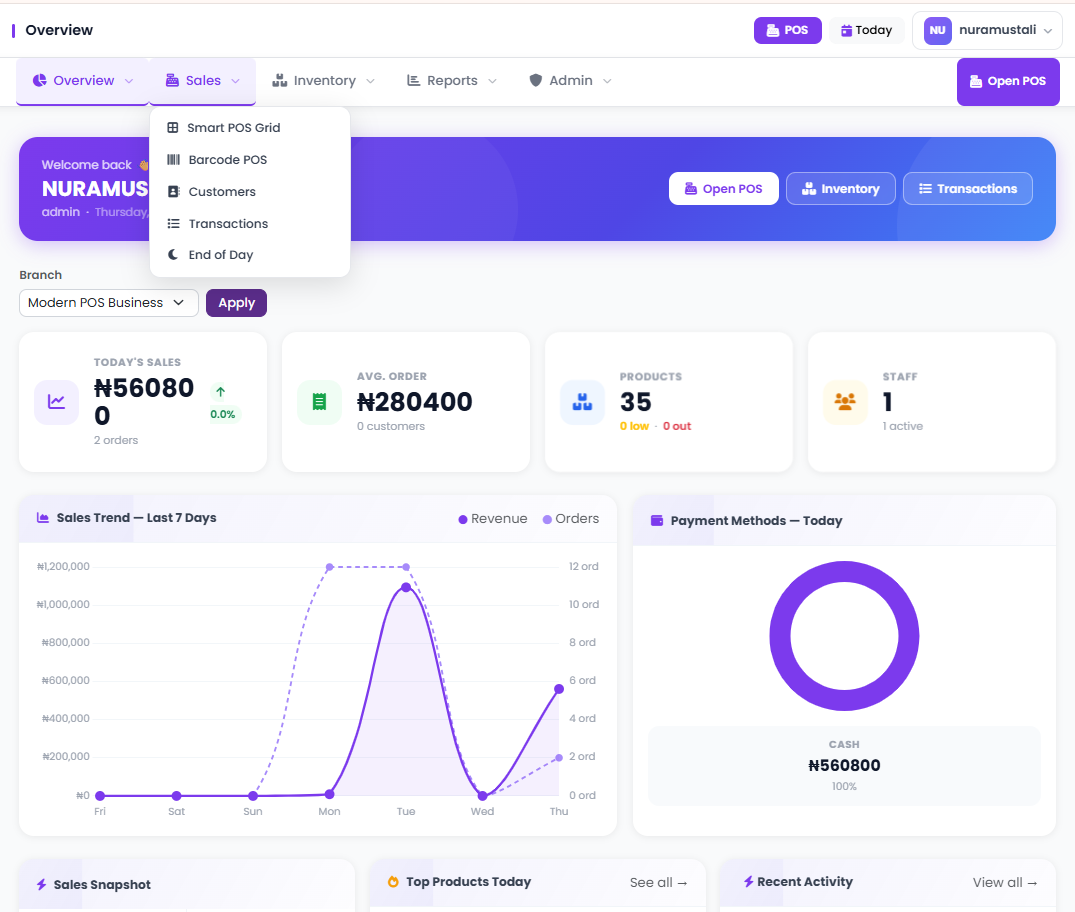Toggle the Orders series in chart legend
Image resolution: width=1075 pixels, height=912 pixels.
pos(570,519)
